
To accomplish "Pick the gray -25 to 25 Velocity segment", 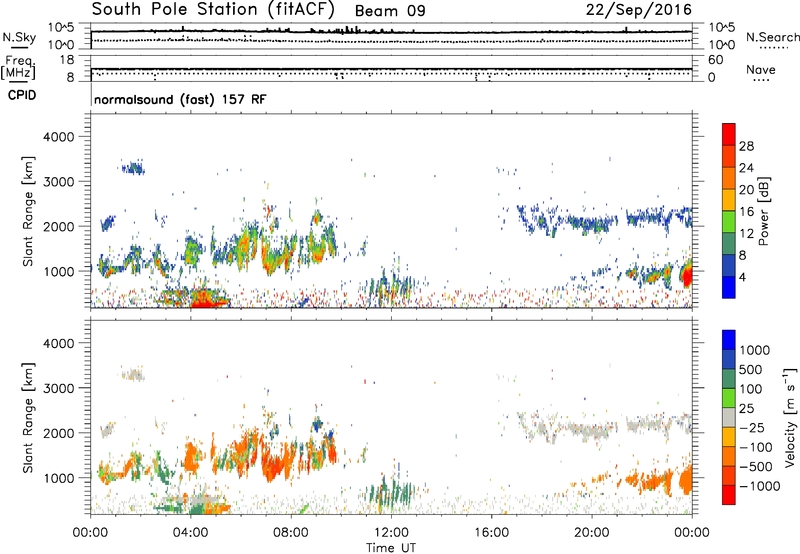I will [x=729, y=418].
